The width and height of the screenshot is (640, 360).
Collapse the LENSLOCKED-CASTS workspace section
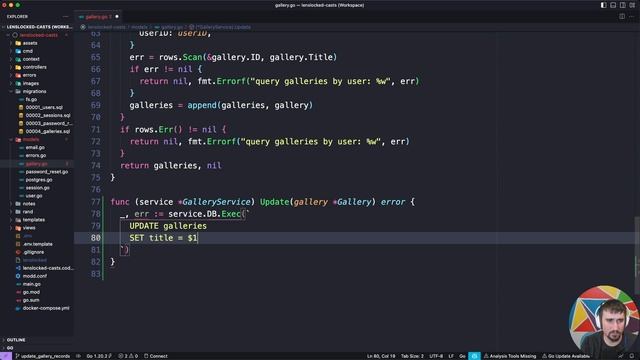pos(38,27)
